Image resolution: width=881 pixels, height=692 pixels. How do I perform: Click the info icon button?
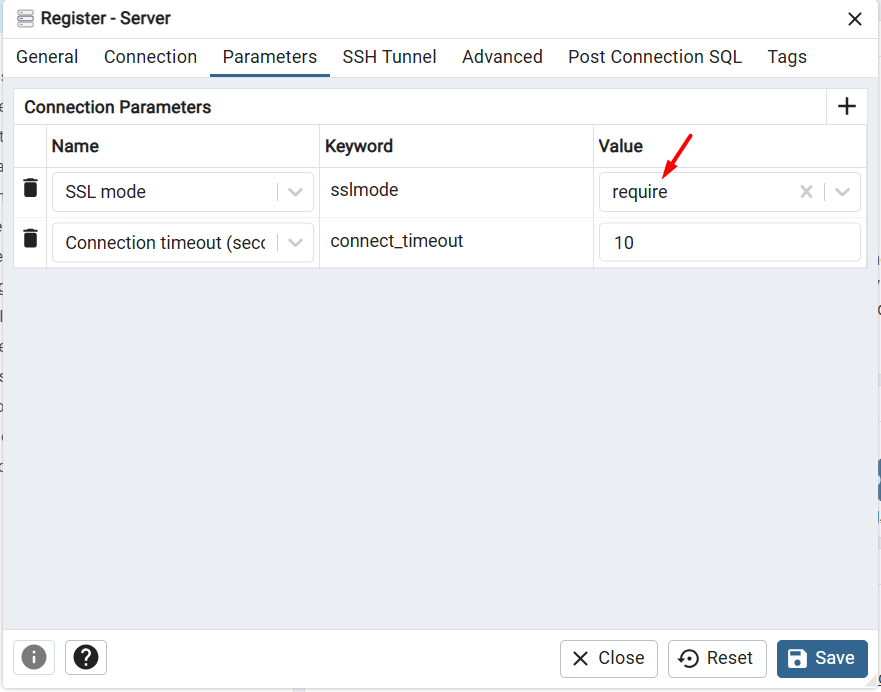pyautogui.click(x=34, y=657)
